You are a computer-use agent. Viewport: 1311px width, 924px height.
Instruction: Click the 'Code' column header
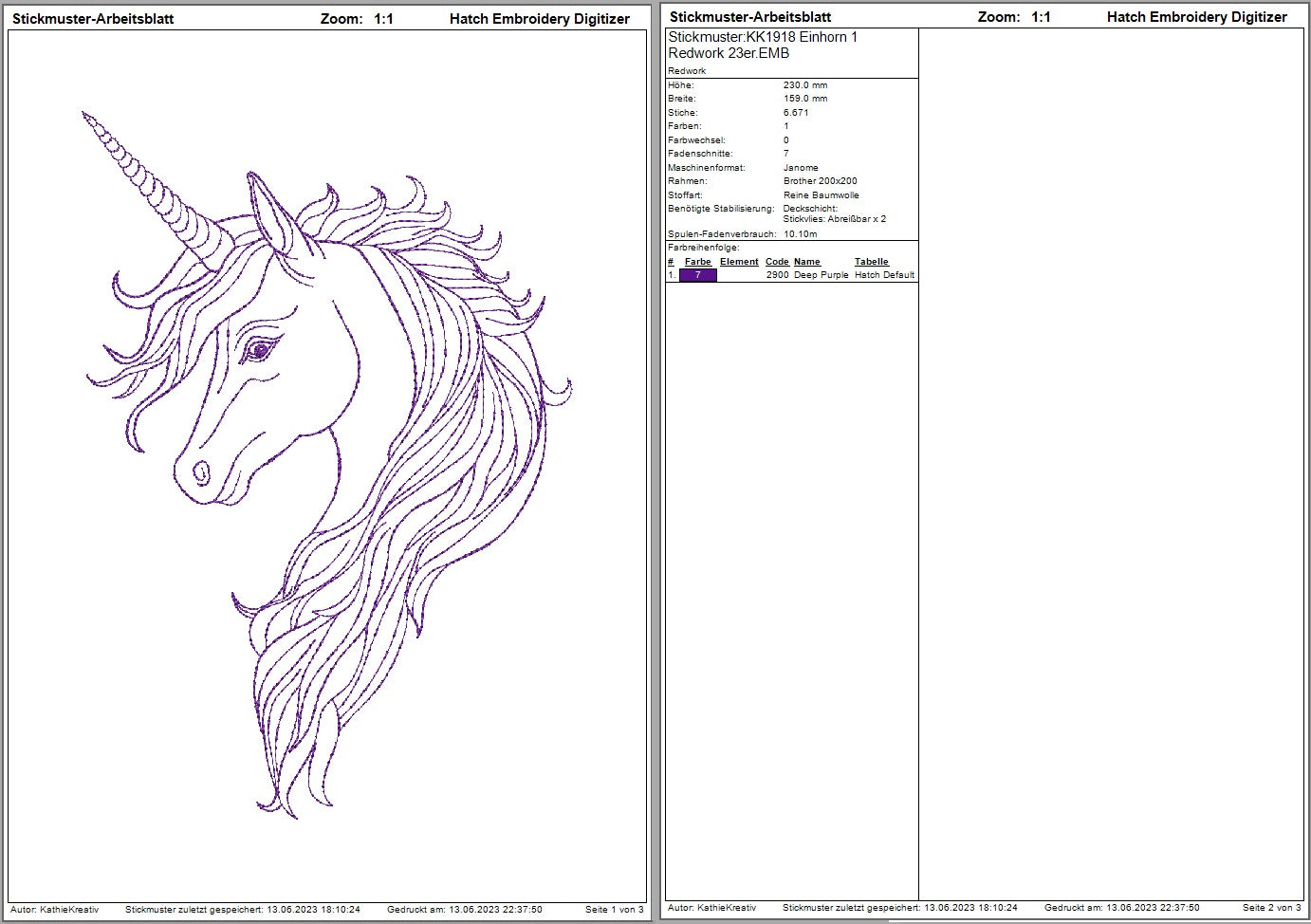tap(777, 262)
